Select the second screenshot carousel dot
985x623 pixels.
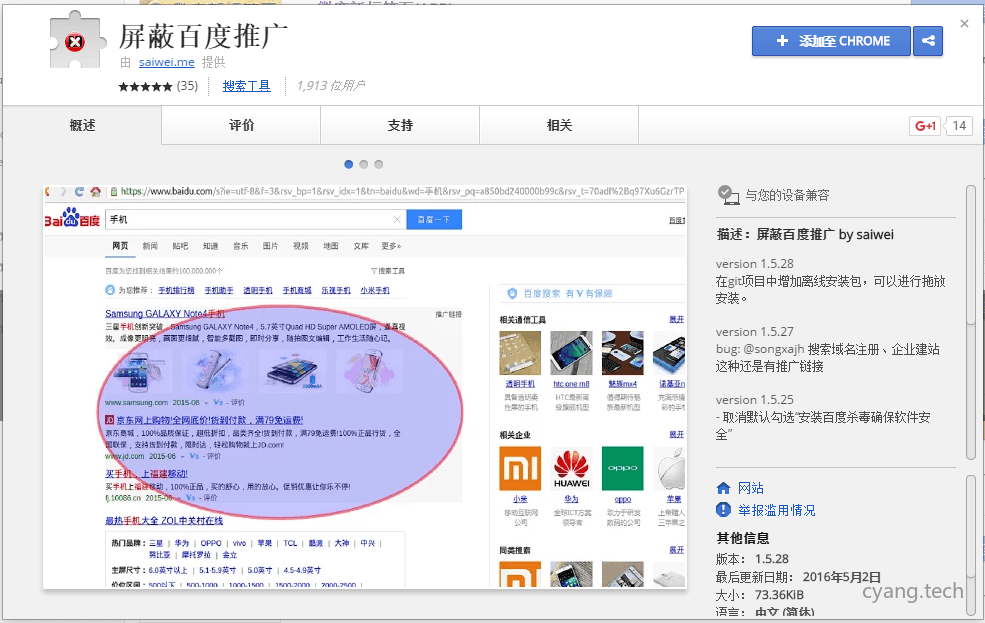click(363, 163)
